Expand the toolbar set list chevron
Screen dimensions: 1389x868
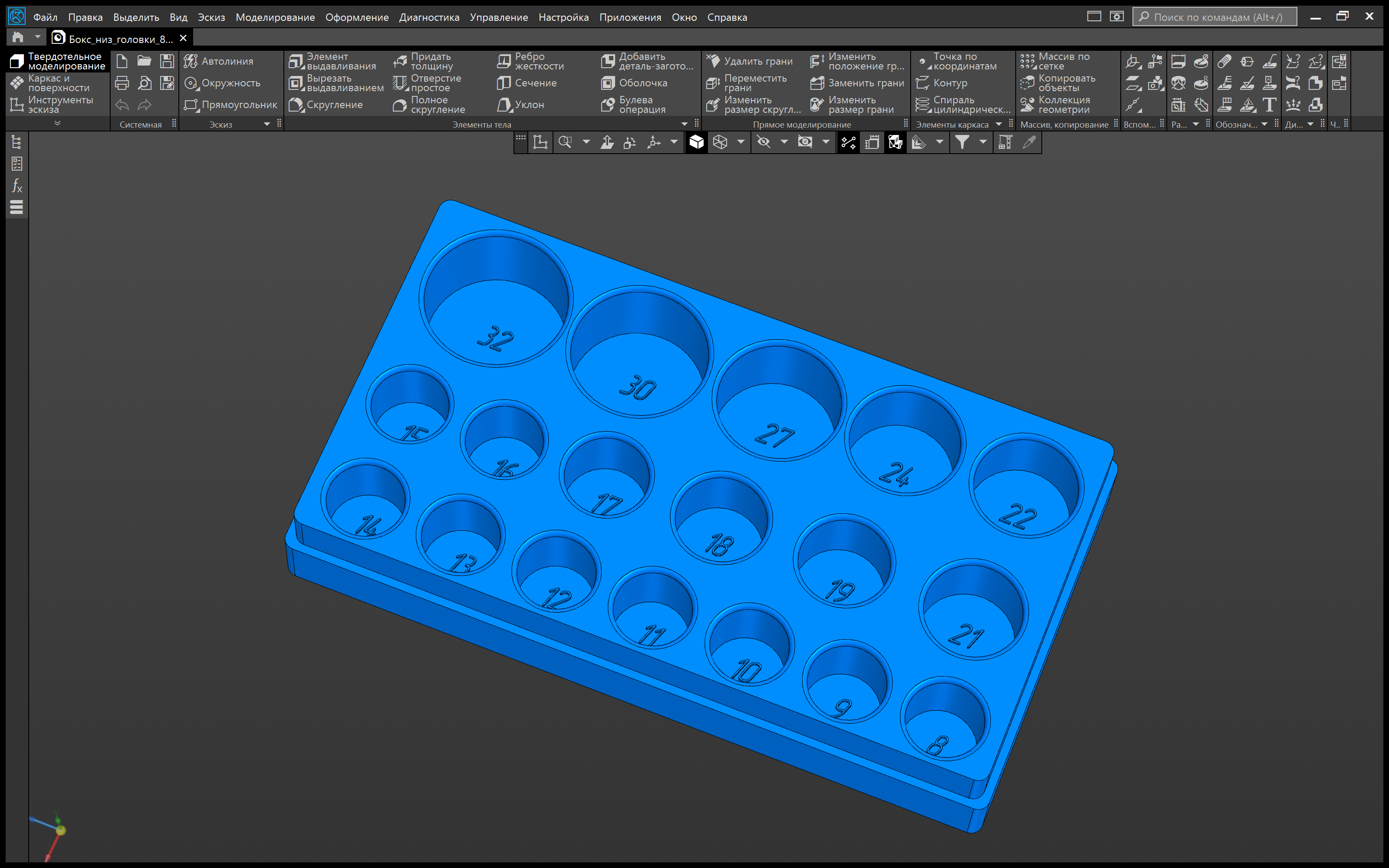point(57,123)
